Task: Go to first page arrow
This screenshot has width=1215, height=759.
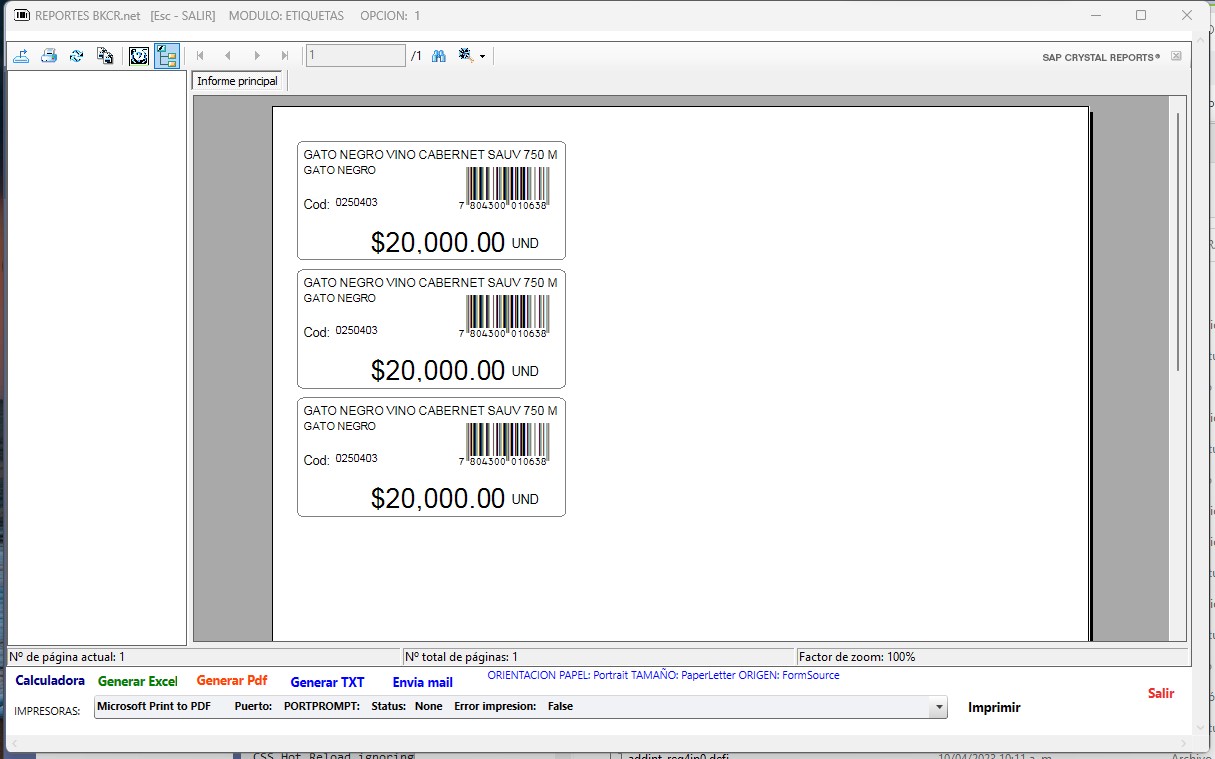Action: 200,56
